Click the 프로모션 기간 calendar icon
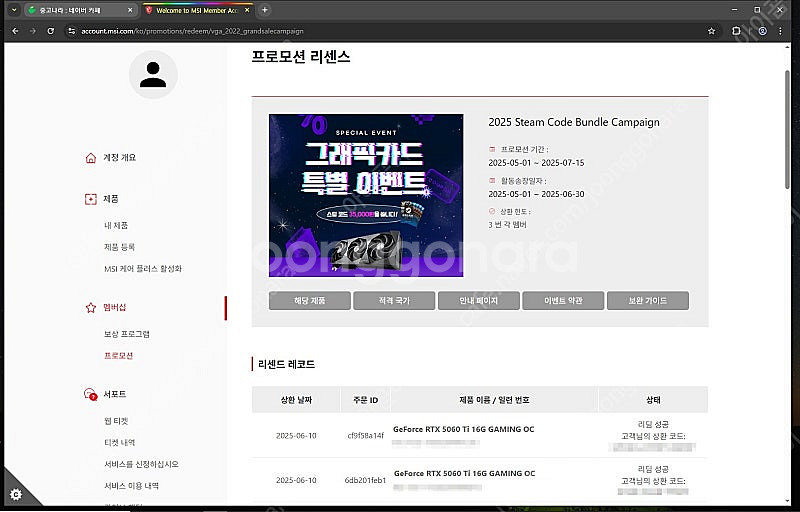The height and width of the screenshot is (512, 800). [x=492, y=149]
